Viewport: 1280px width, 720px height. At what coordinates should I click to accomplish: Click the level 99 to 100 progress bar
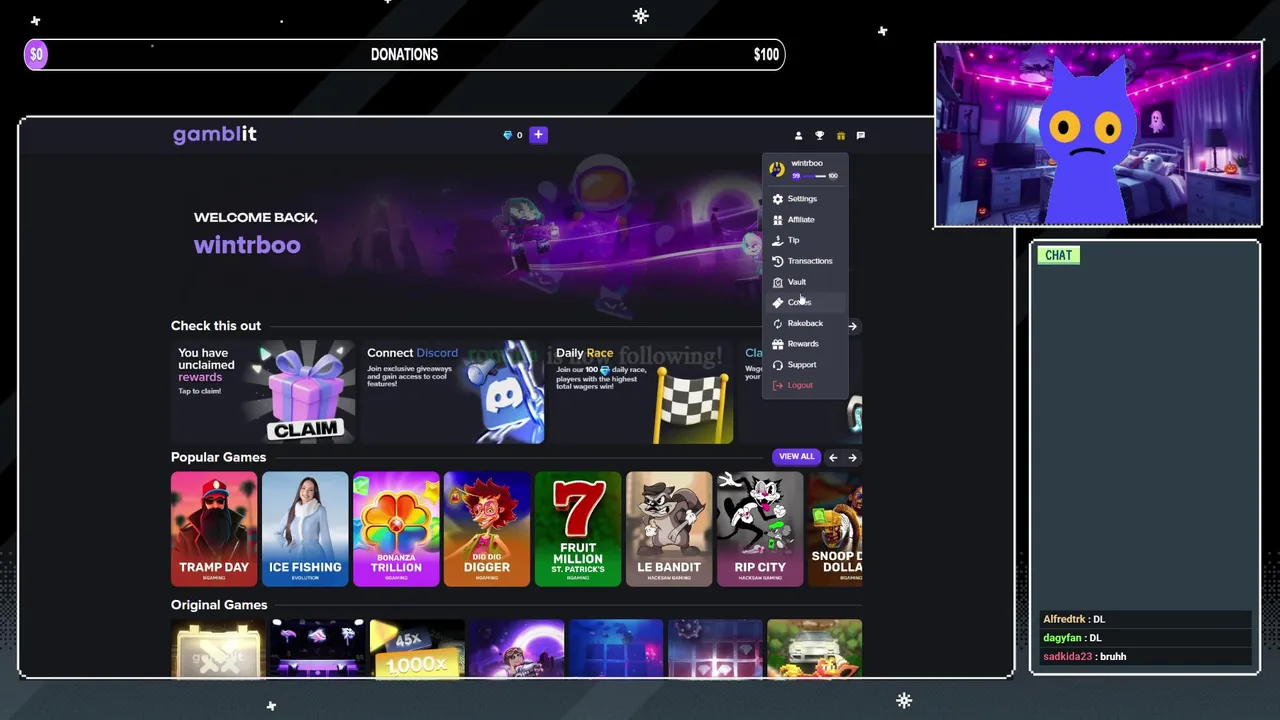click(815, 176)
